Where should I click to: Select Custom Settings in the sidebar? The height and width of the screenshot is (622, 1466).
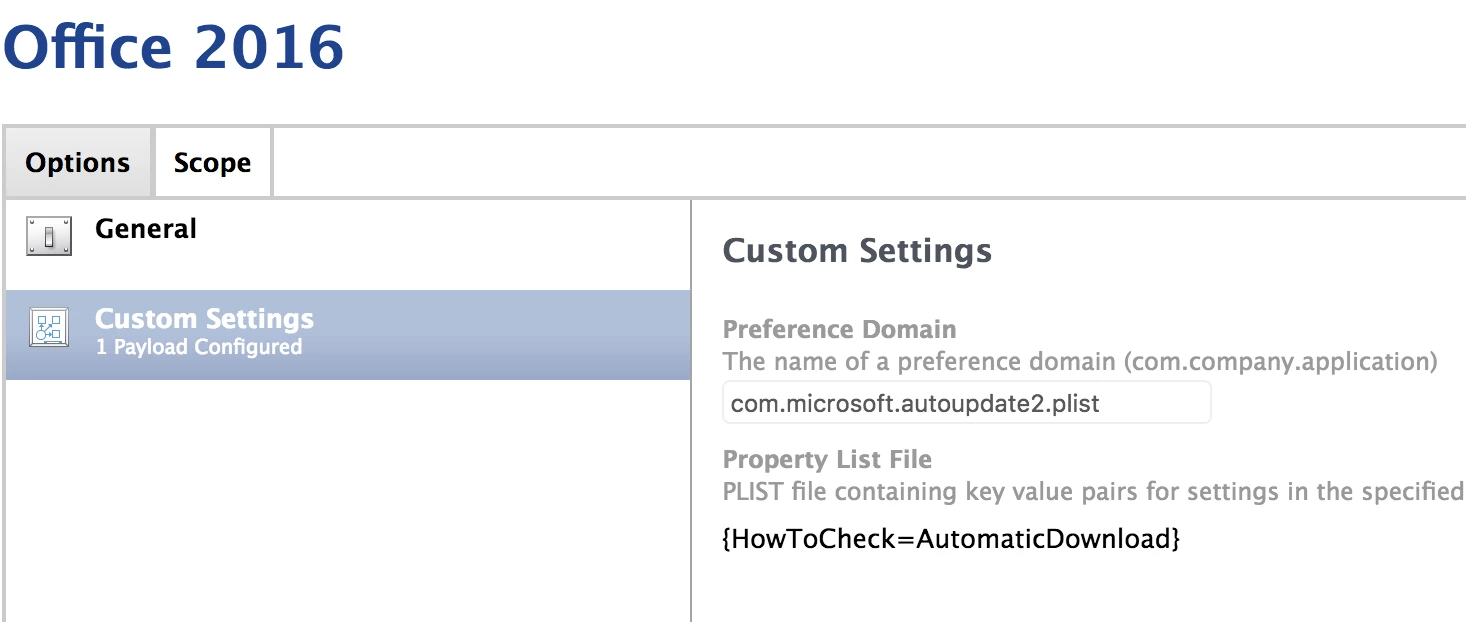[348, 335]
